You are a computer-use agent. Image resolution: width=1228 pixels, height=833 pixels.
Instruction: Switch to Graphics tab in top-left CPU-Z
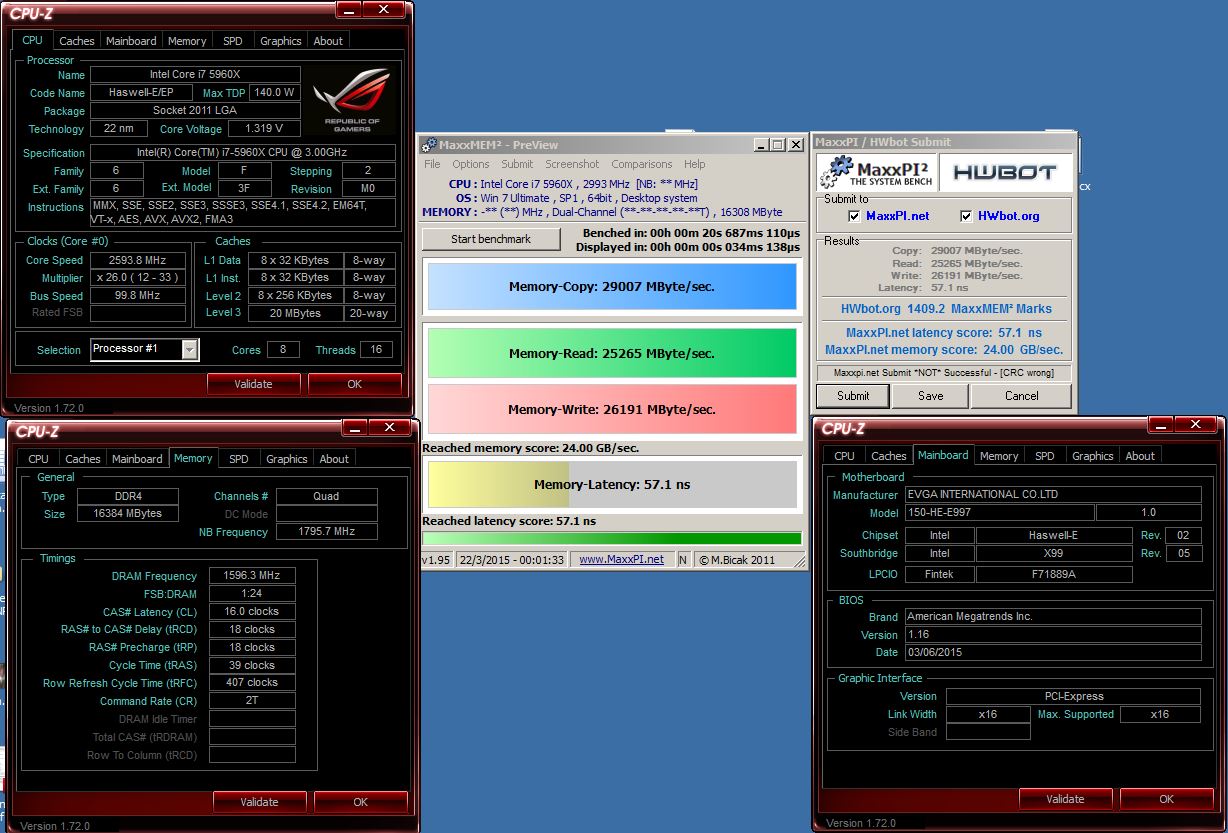280,41
